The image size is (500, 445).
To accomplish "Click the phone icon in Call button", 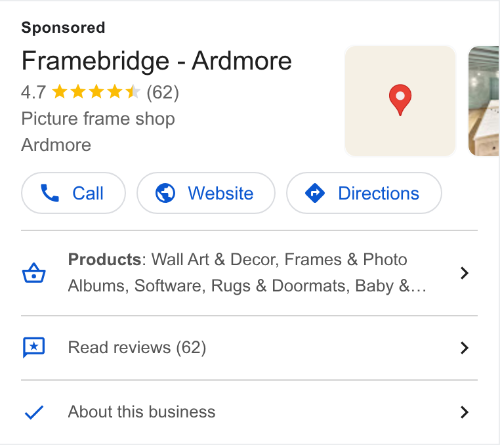I will click(50, 193).
